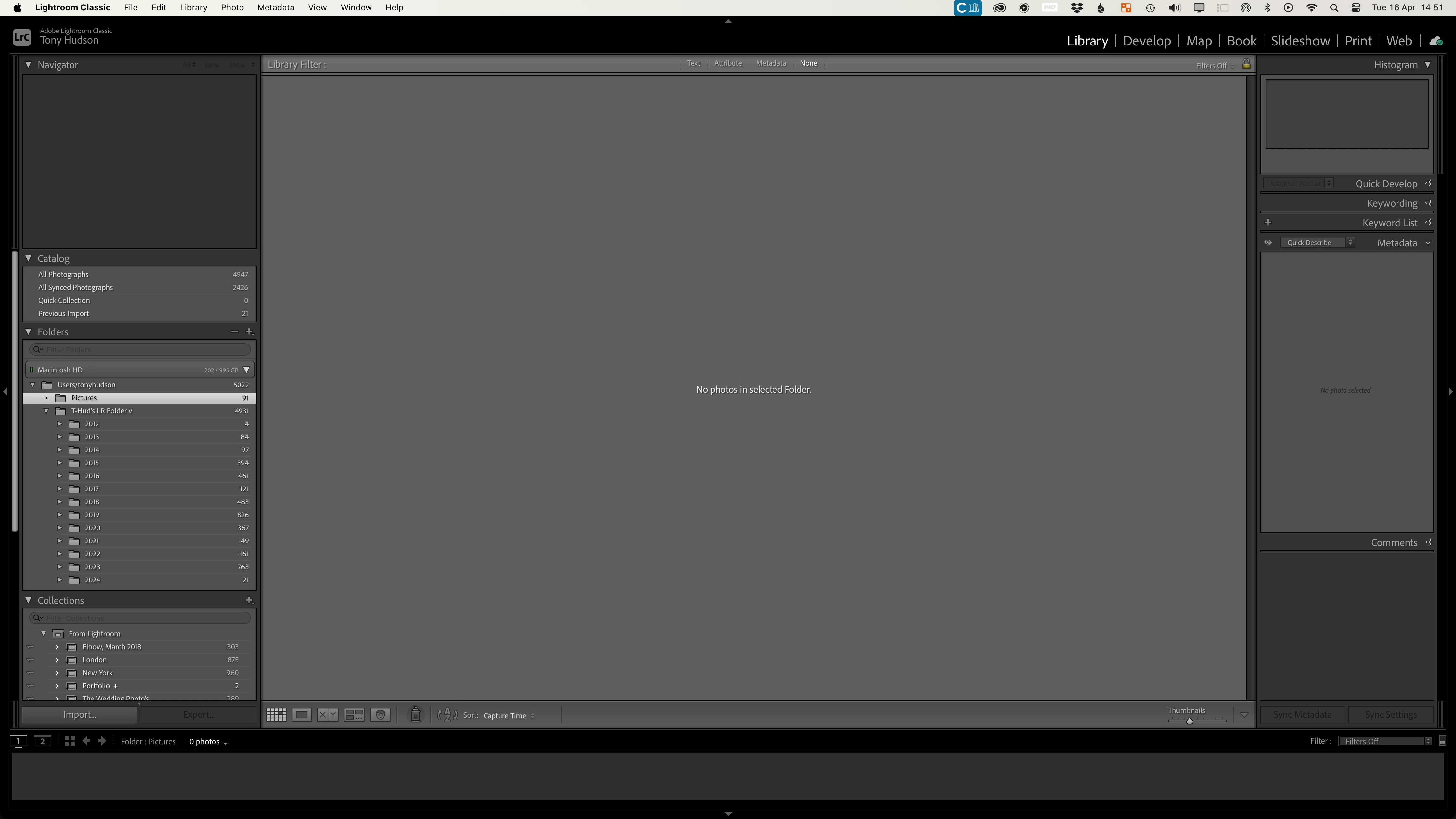Open Survey view icon
1456x819 pixels.
point(354,715)
